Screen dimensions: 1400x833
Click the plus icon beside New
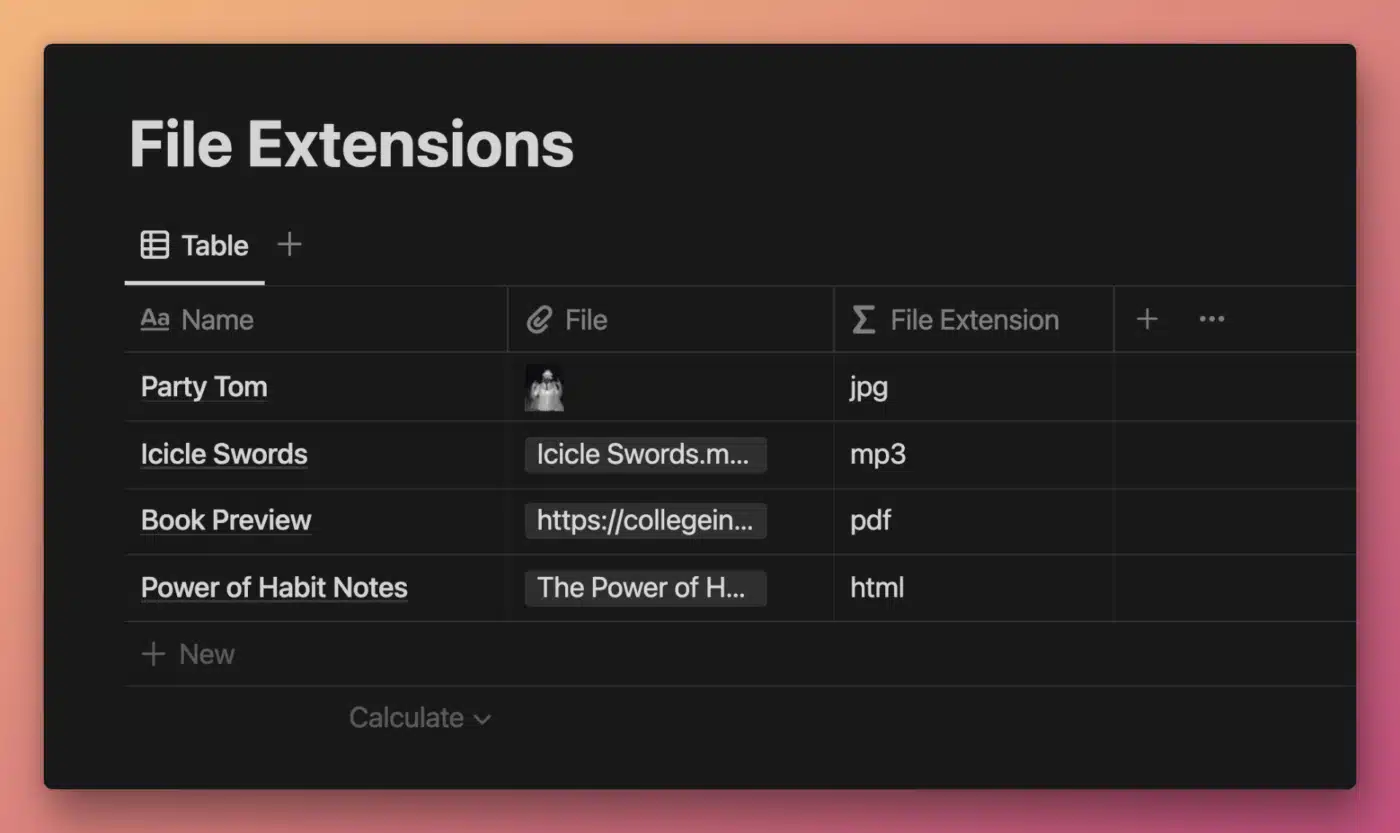coord(153,654)
